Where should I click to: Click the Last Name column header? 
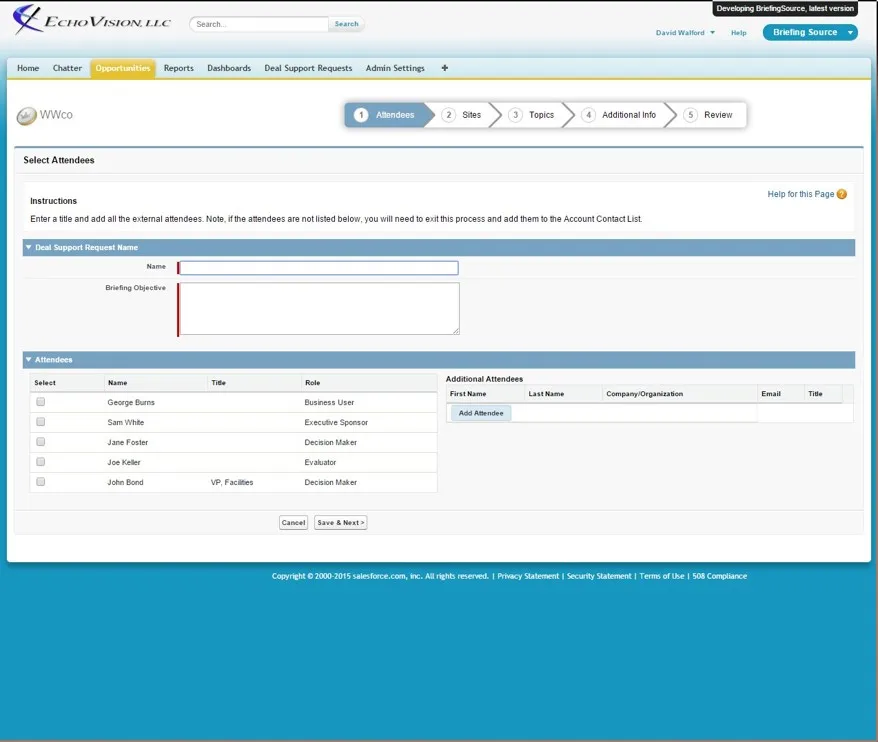[546, 394]
